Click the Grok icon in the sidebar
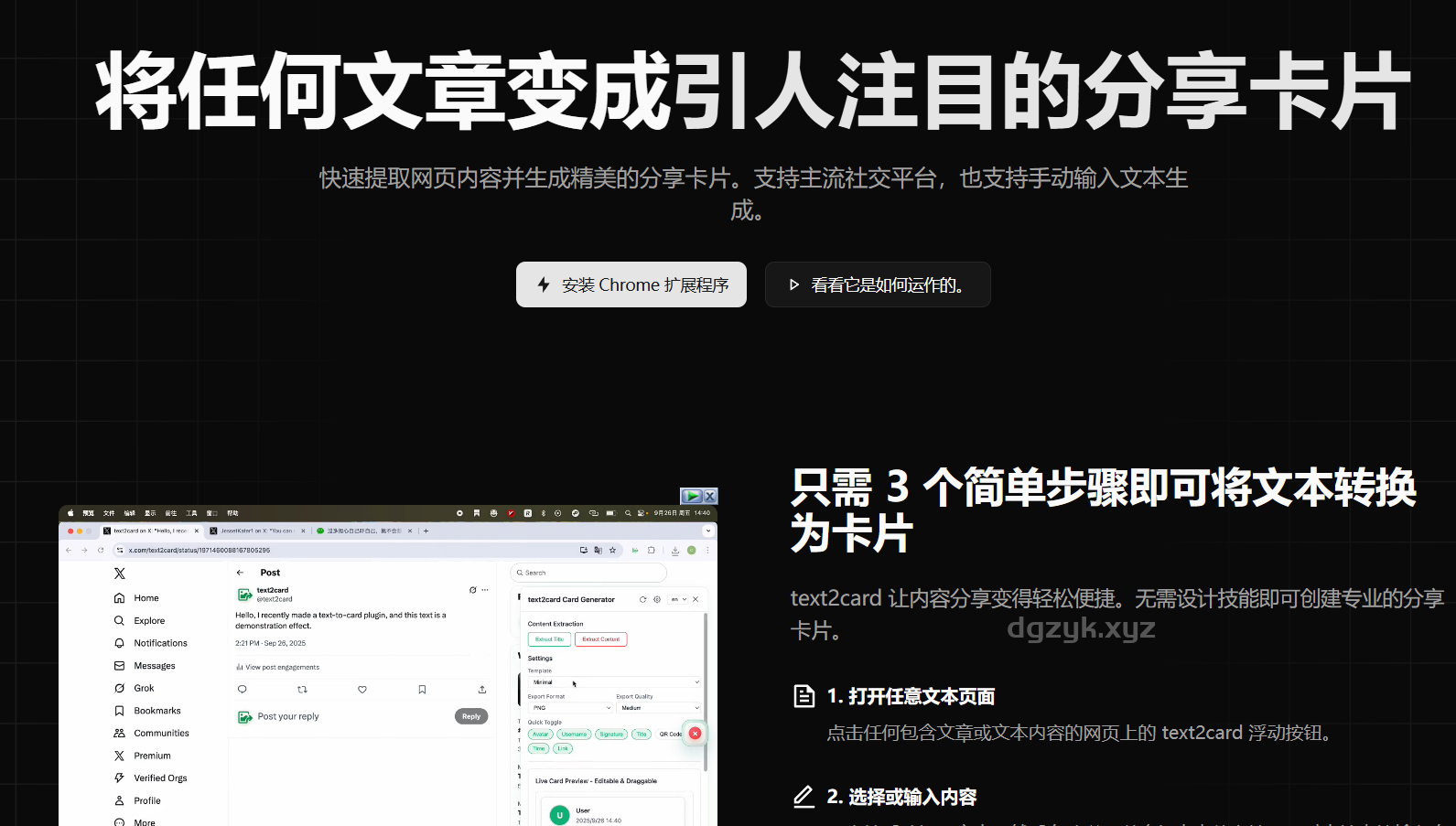The width and height of the screenshot is (1456, 826). 120,688
